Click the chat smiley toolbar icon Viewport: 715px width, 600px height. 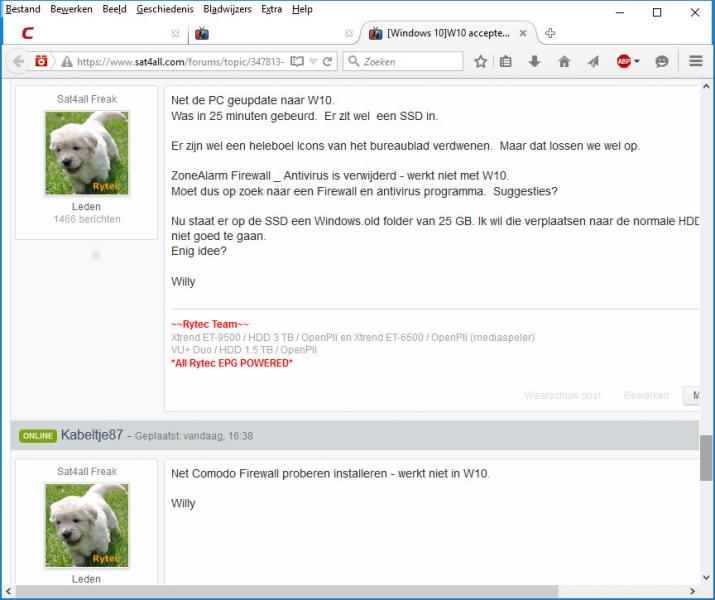(x=662, y=61)
